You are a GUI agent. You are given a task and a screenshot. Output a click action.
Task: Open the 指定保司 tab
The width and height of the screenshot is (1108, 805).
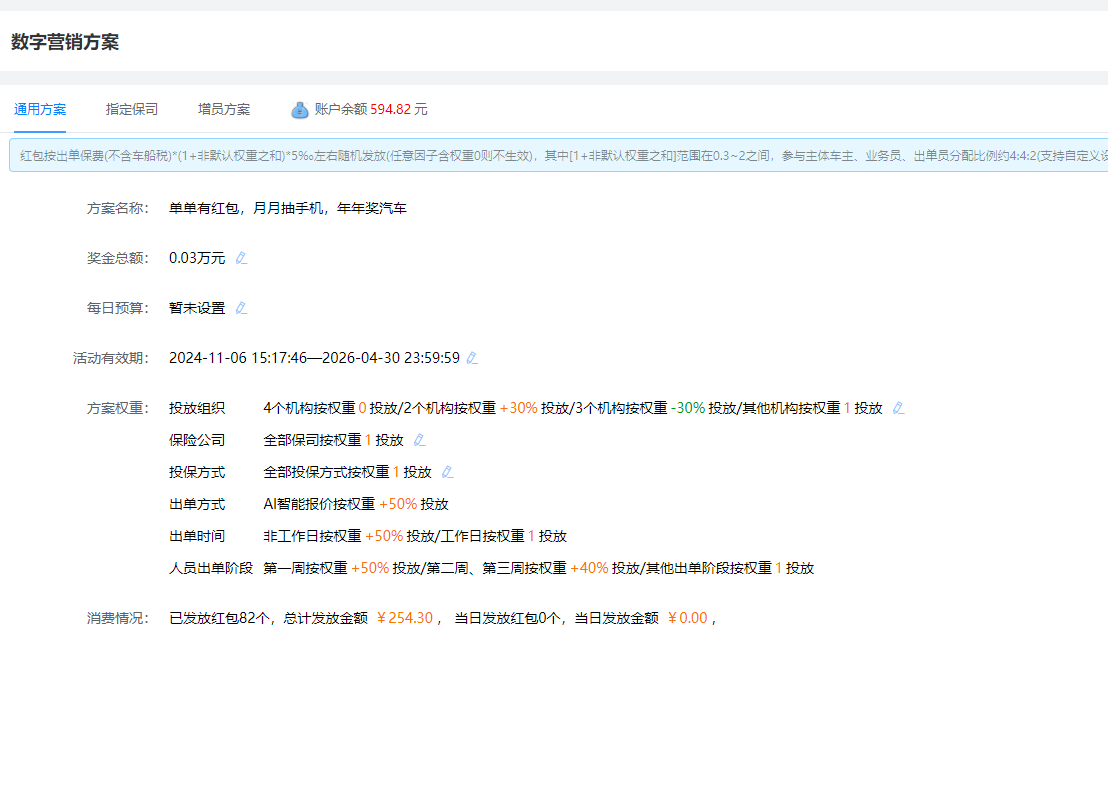coord(131,110)
